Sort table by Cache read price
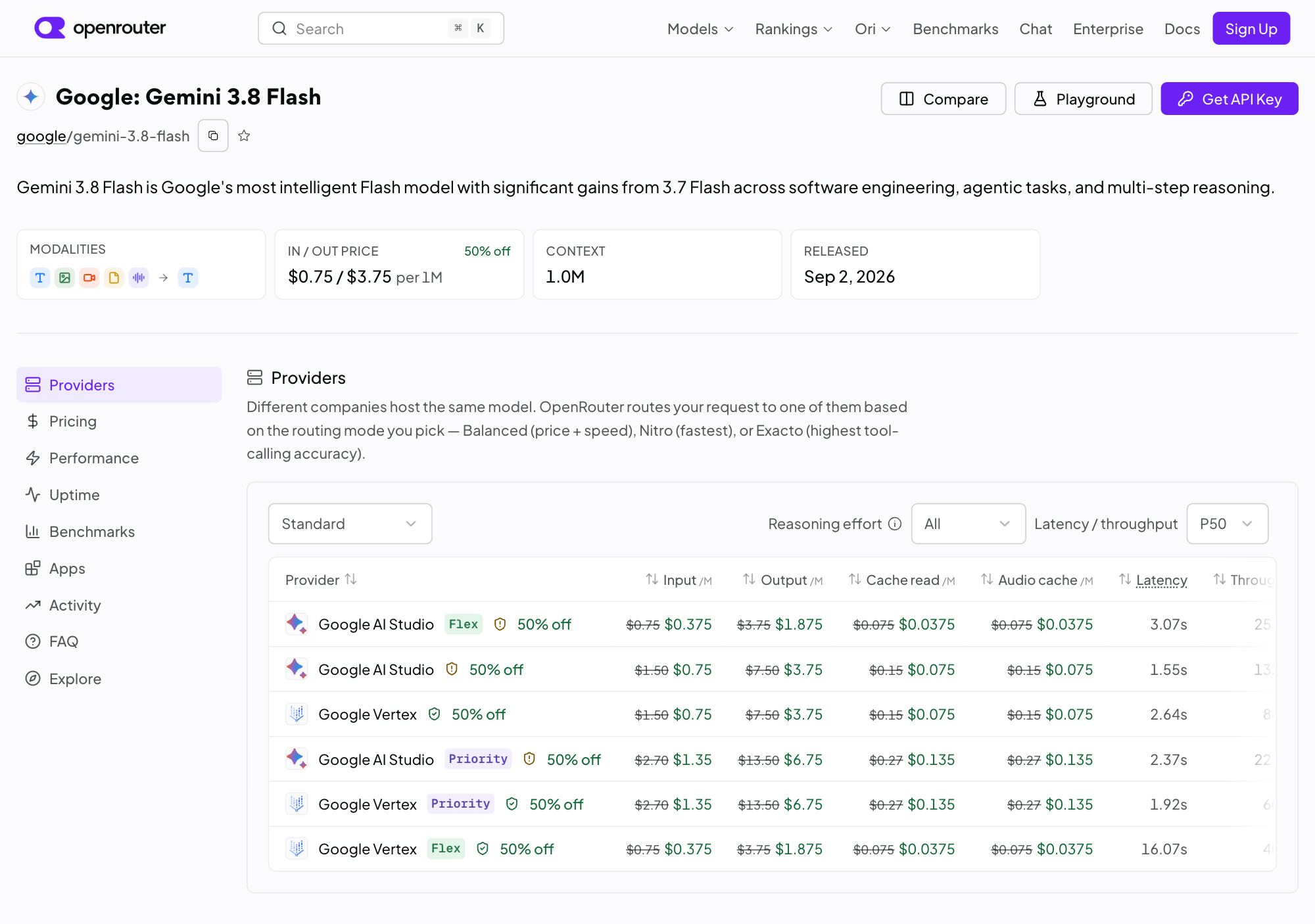Screen dimensions: 1315x924 901,580
